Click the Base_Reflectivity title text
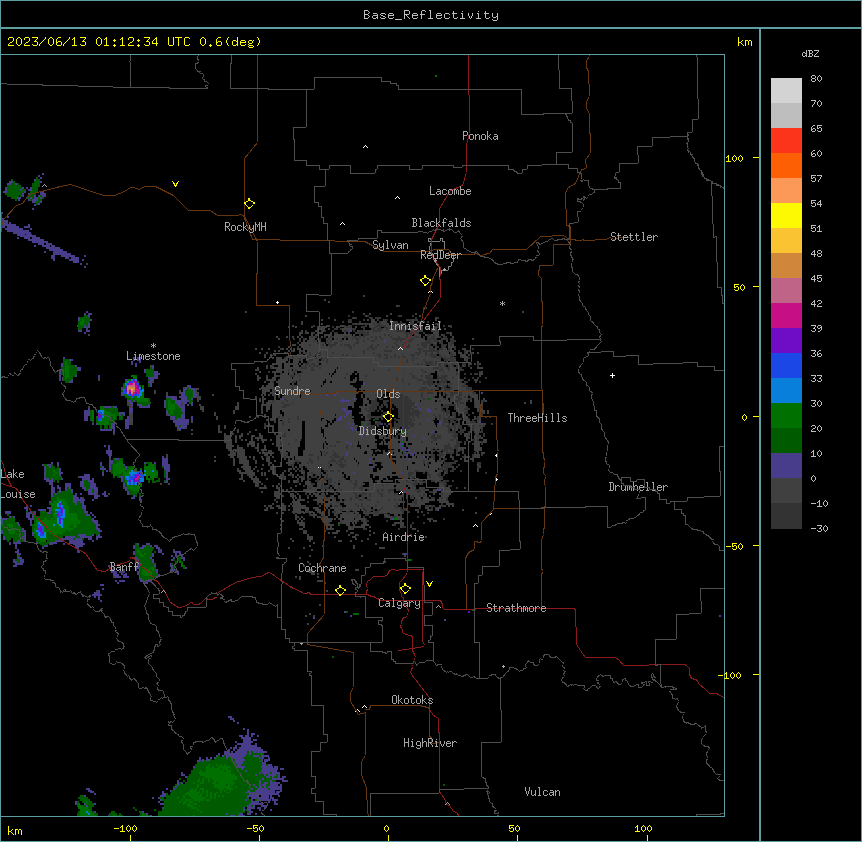862x842 pixels. point(431,15)
